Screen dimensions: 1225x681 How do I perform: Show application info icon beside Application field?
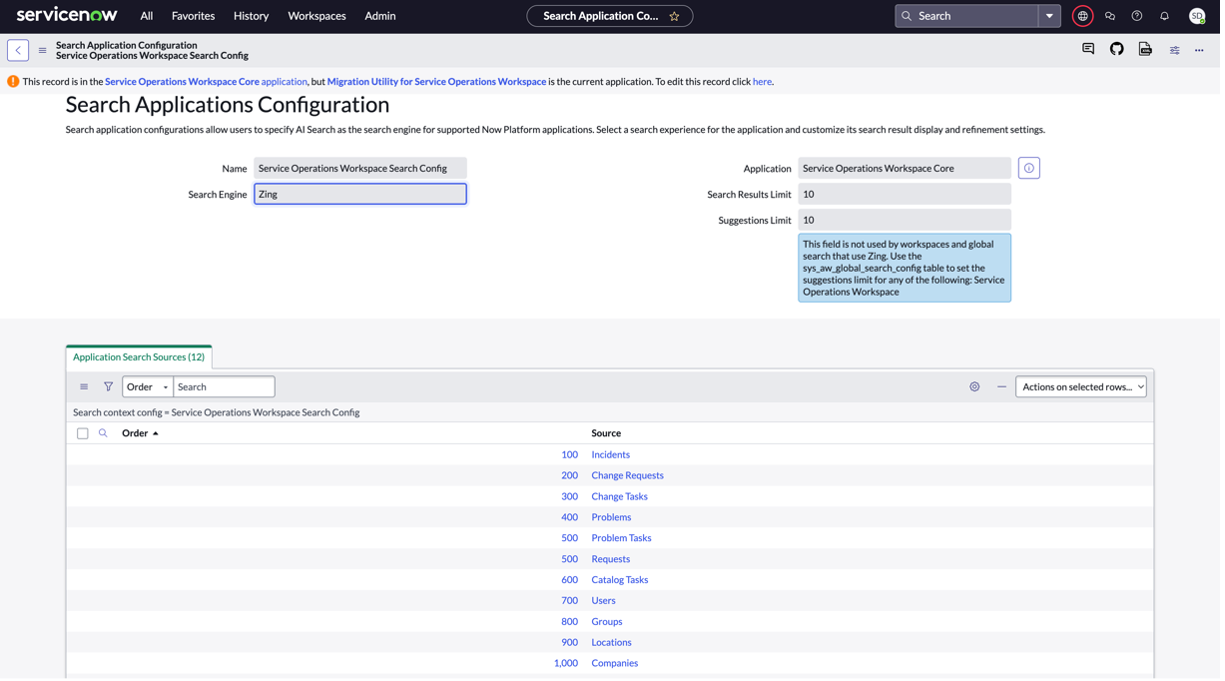point(1033,169)
